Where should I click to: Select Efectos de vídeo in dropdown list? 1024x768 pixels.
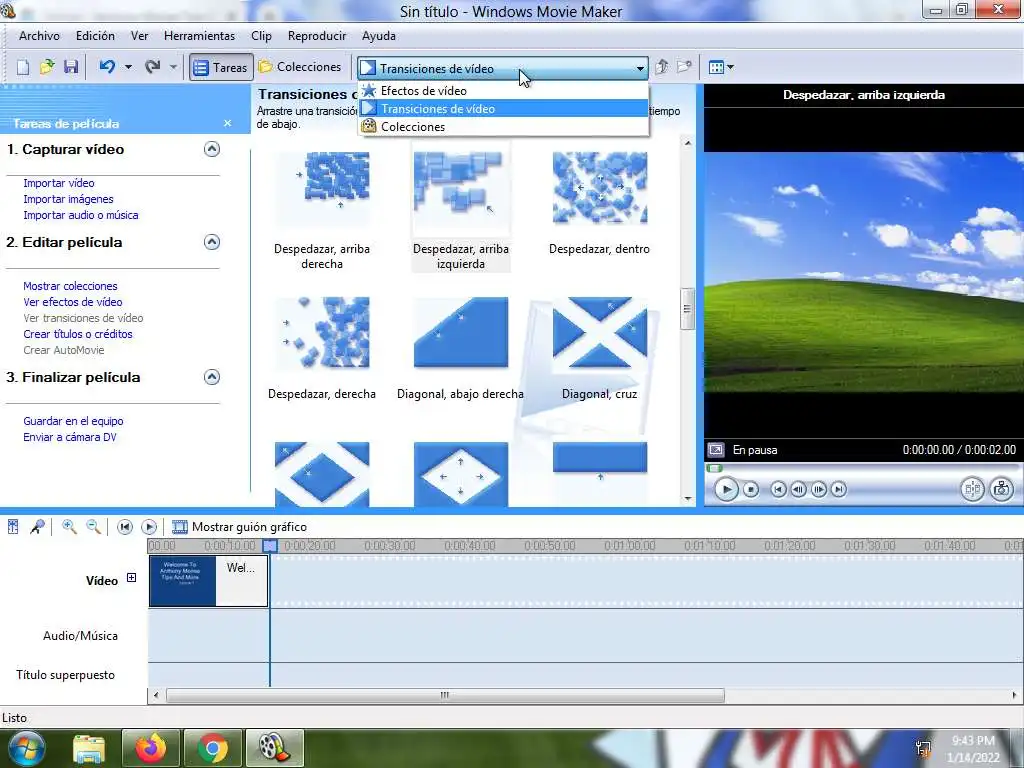504,91
